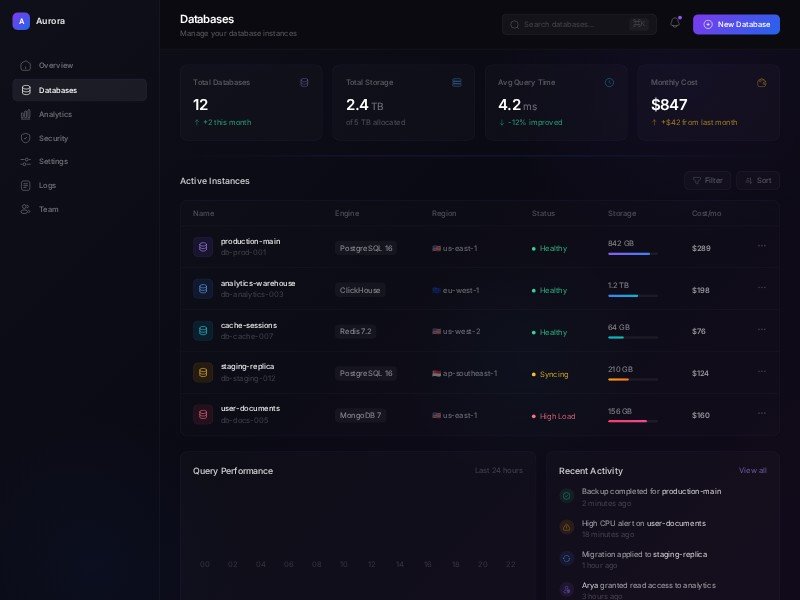Click the analytics-warehouse database icon
The image size is (800, 600).
[x=203, y=289]
